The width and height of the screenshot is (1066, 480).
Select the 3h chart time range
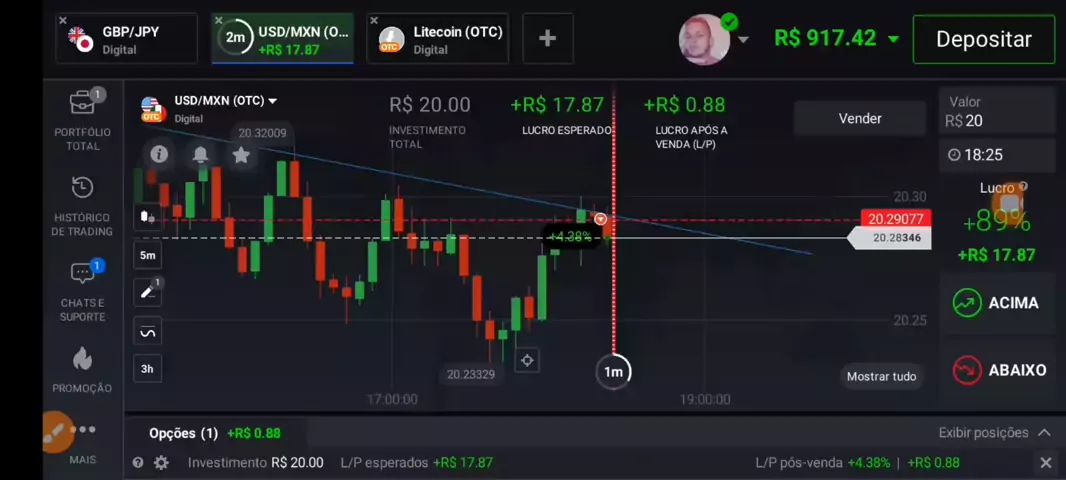[x=148, y=369]
